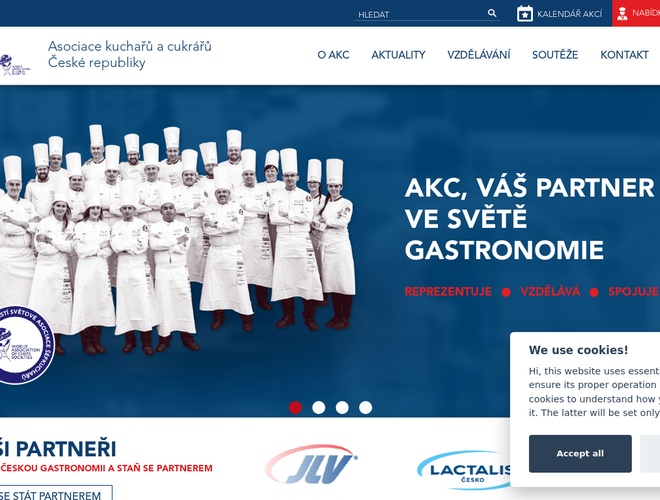
Task: Click the Hledat search field
Action: pos(419,14)
